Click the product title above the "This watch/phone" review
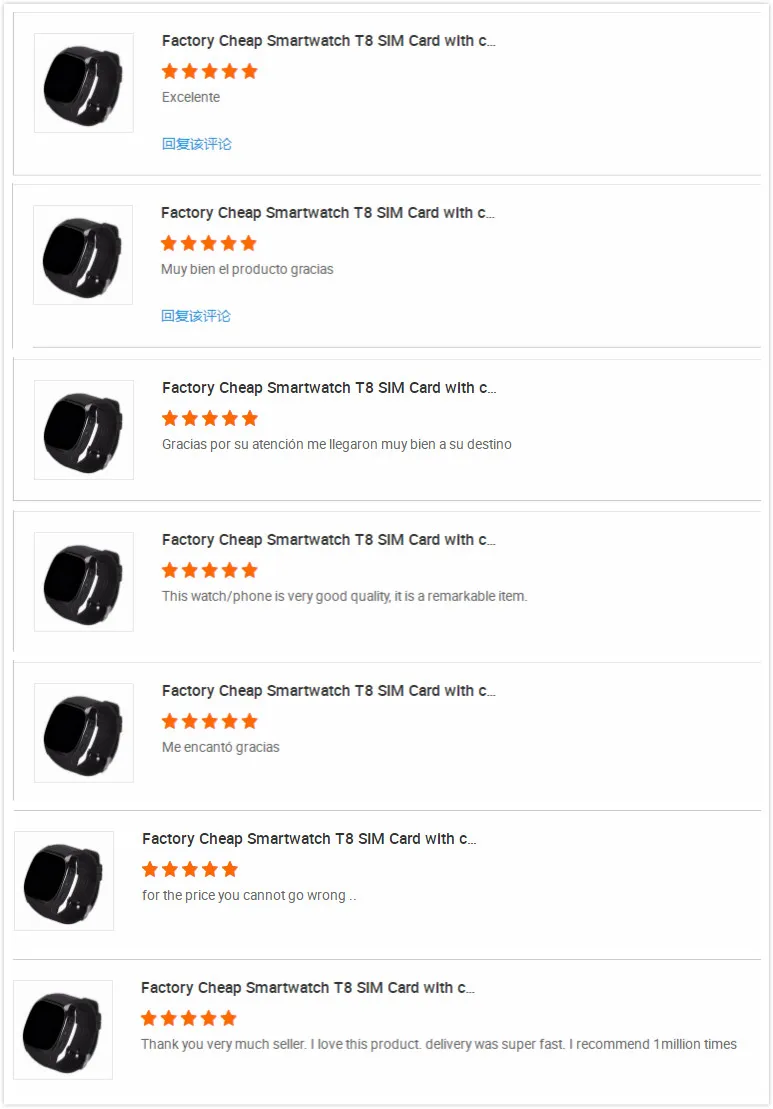The image size is (773, 1109). 329,540
